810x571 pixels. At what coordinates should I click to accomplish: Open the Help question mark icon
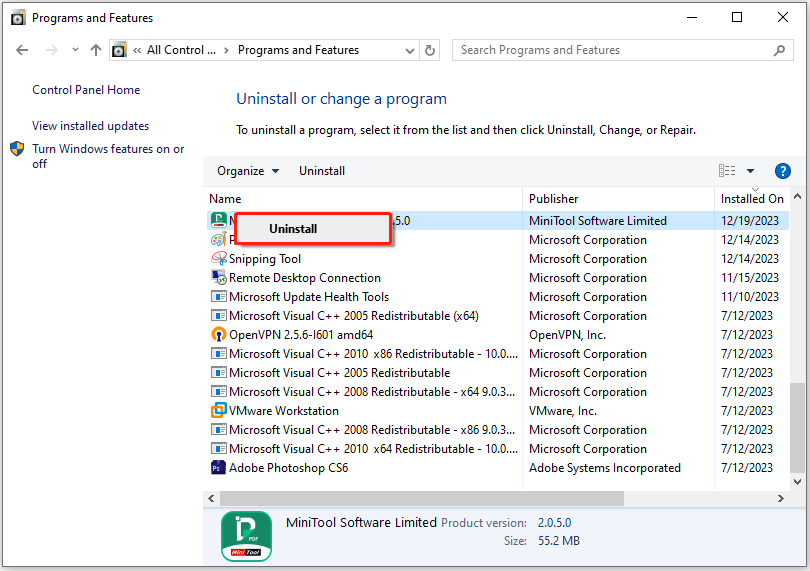coord(783,171)
